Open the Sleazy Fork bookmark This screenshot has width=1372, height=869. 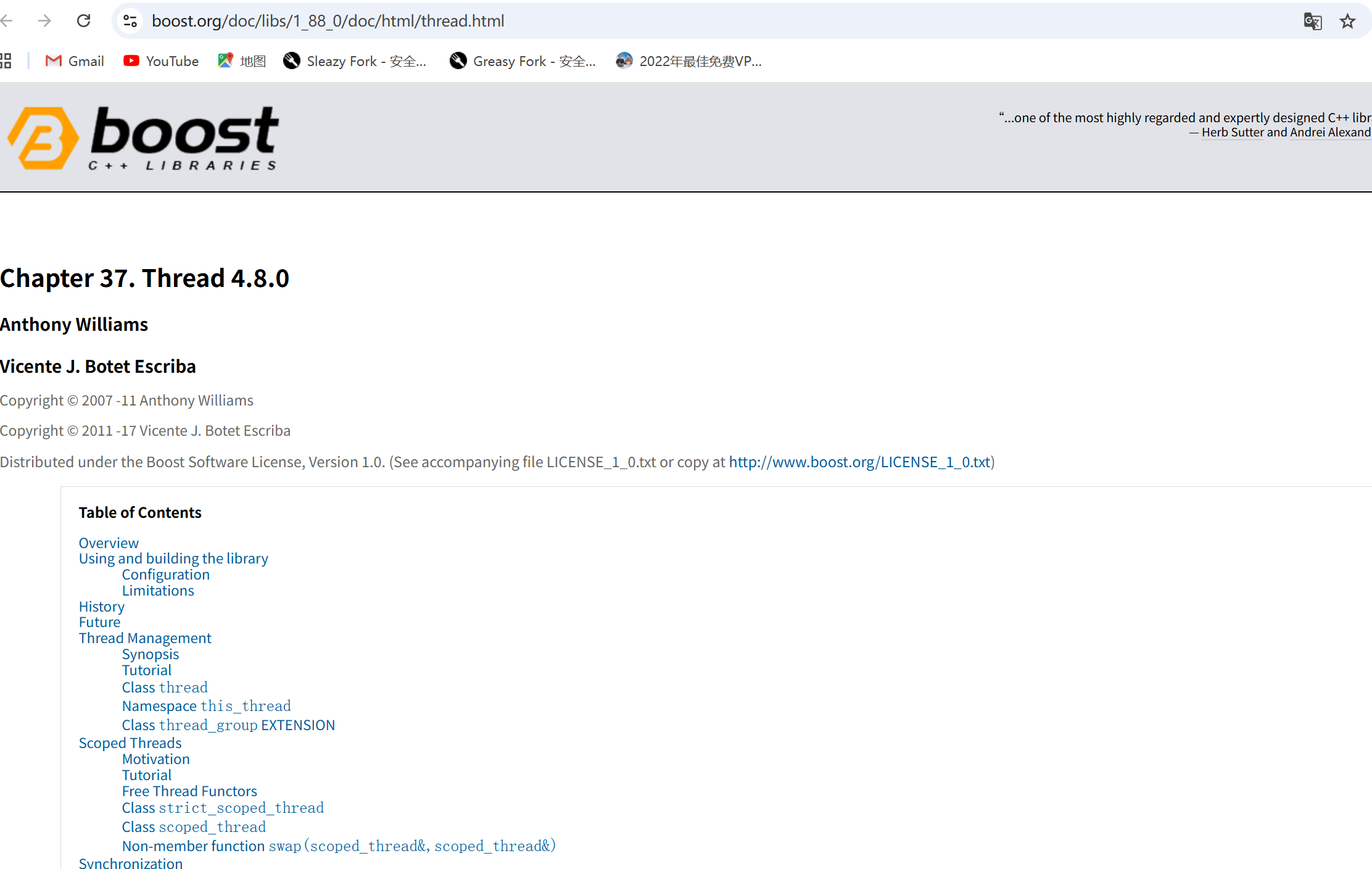coord(355,61)
